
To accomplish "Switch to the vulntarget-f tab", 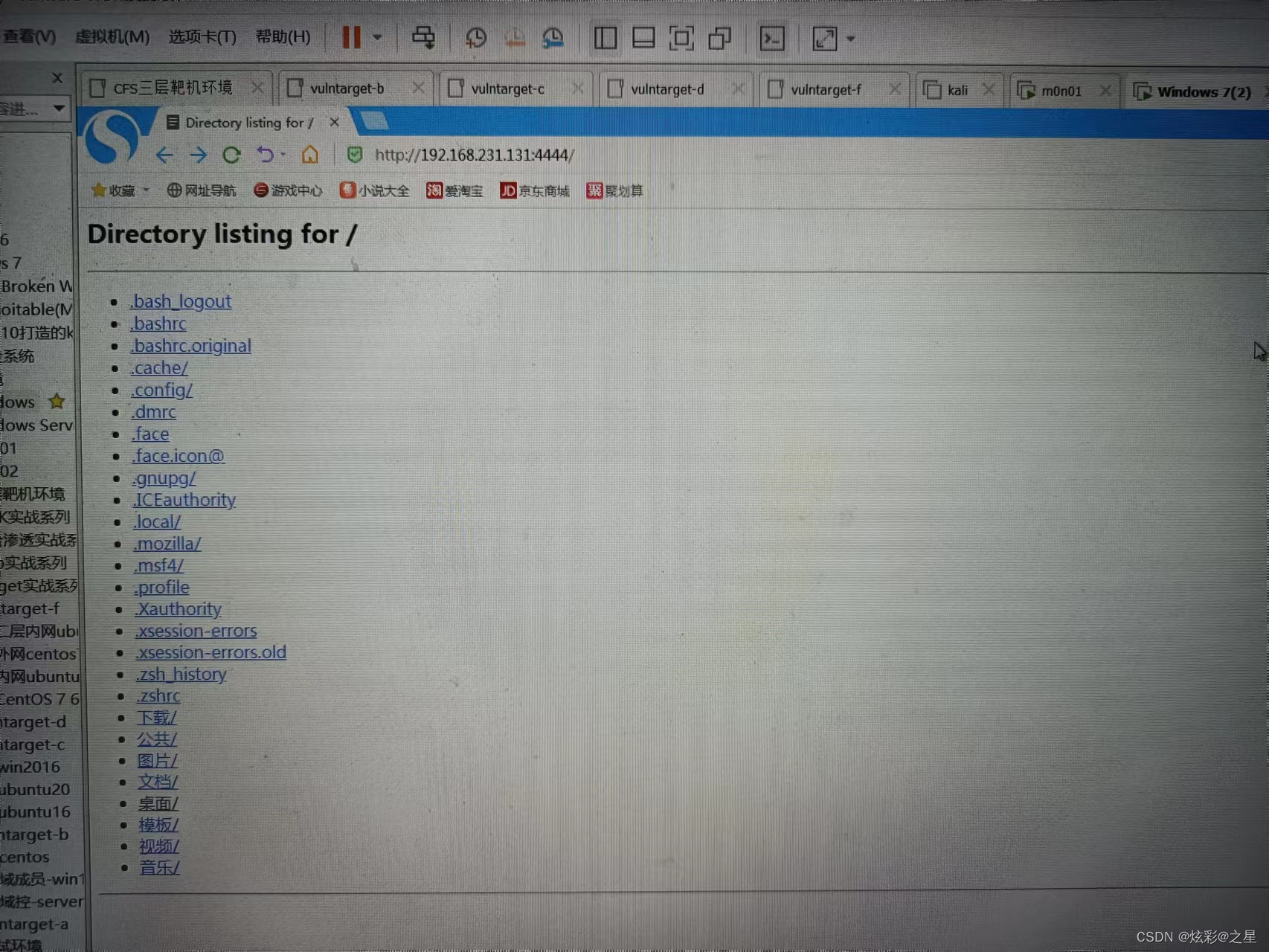I will tap(826, 90).
